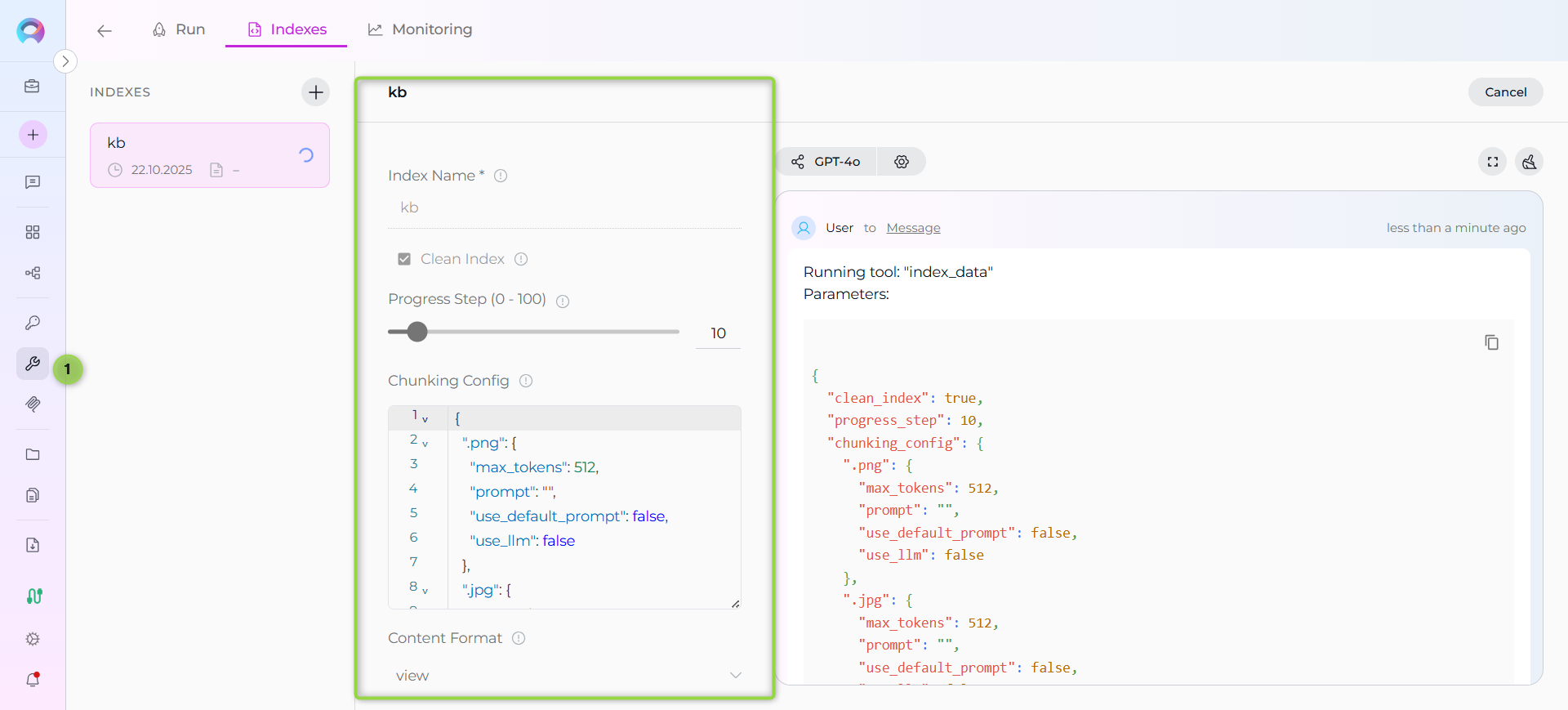
Task: Collapse line 1 fold arrow in Chunking Config
Action: (425, 419)
